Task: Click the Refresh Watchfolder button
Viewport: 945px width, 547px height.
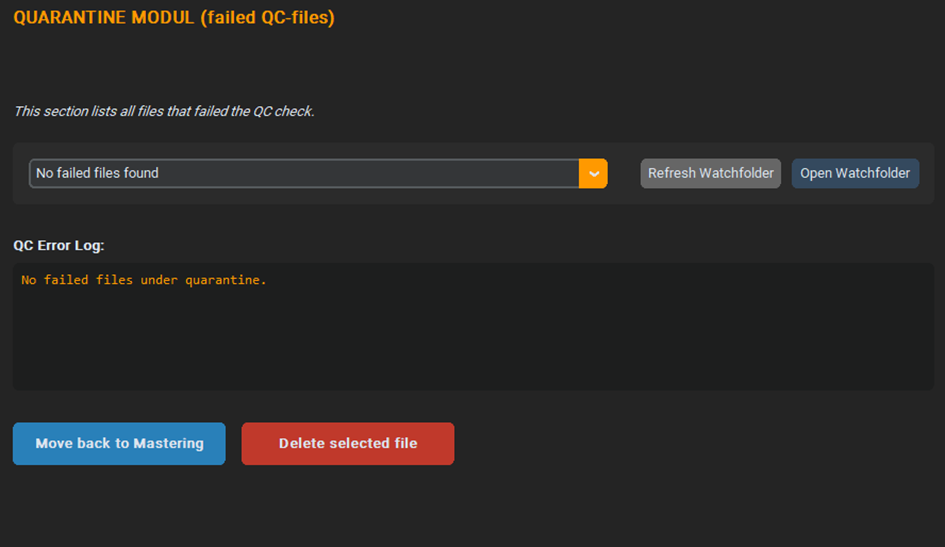Action: 711,173
